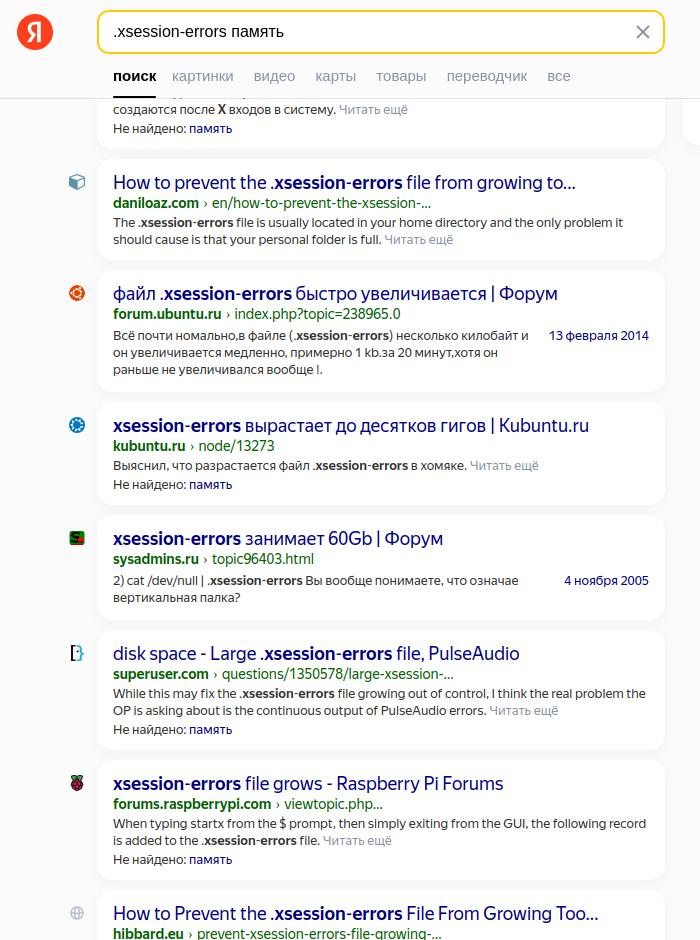The height and width of the screenshot is (940, 700).
Task: Go to the товары tab
Action: tap(401, 76)
